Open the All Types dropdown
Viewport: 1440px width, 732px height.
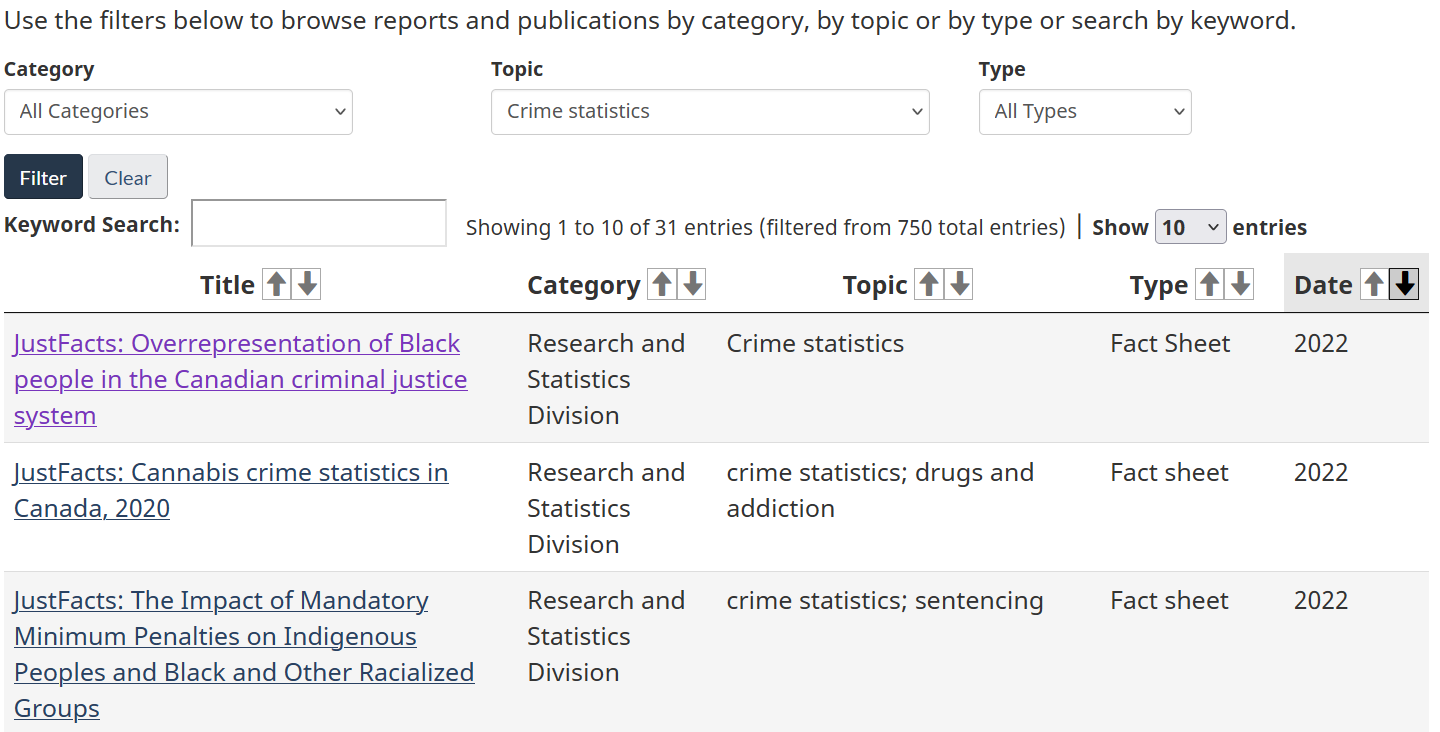[1085, 112]
